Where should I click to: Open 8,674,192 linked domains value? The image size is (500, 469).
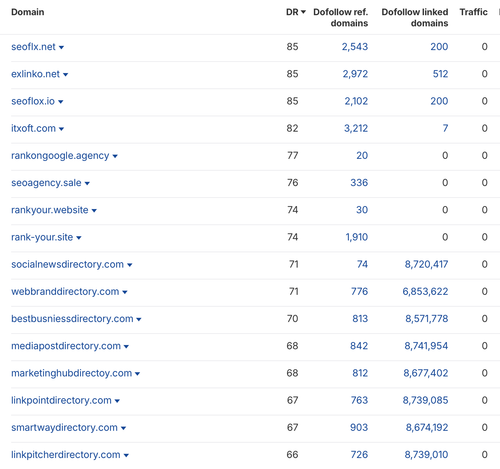427,428
